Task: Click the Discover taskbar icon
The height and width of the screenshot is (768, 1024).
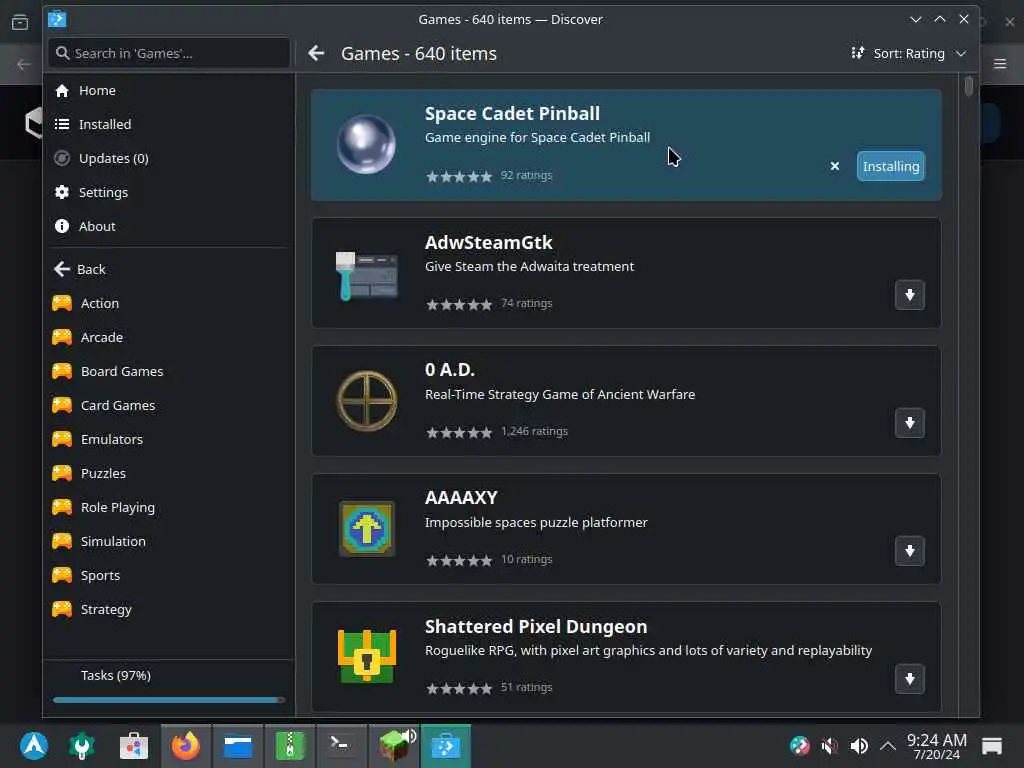Action: click(x=446, y=746)
